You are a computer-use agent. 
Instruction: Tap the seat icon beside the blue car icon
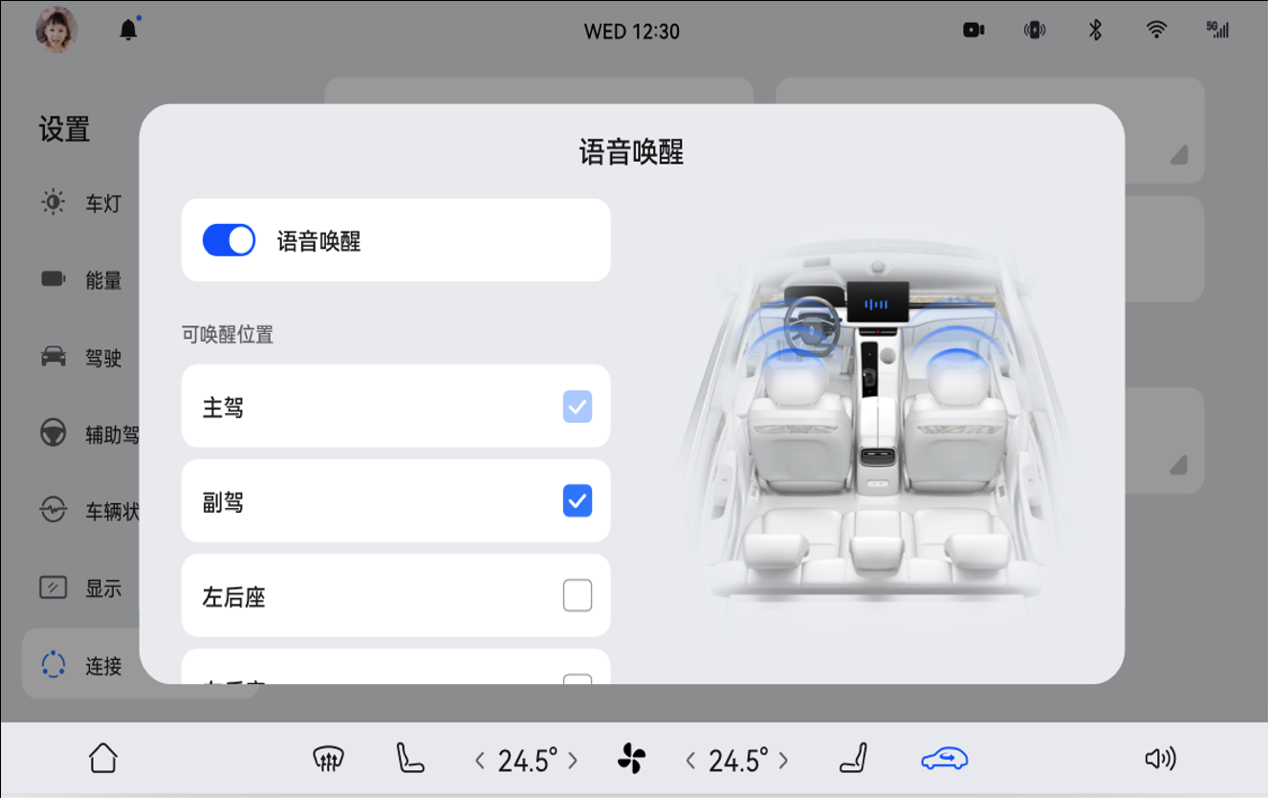pos(852,758)
